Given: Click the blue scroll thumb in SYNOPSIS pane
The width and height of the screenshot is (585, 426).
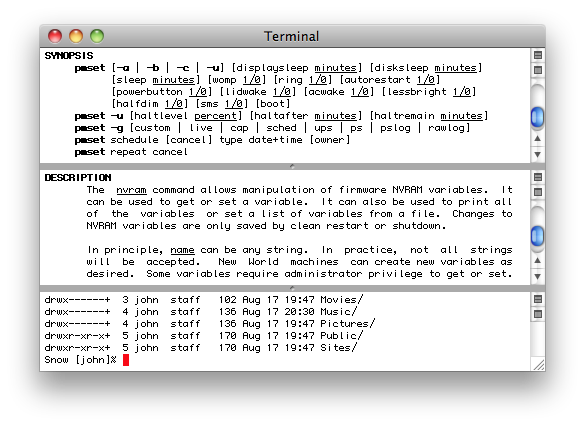Looking at the screenshot, I should coord(537,117).
